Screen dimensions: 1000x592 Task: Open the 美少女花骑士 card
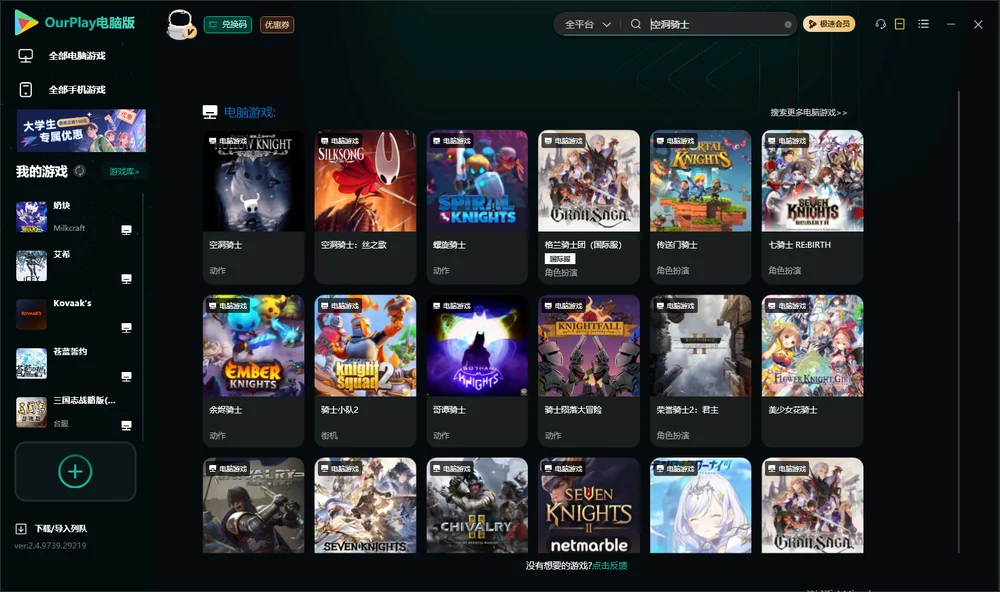click(x=812, y=371)
